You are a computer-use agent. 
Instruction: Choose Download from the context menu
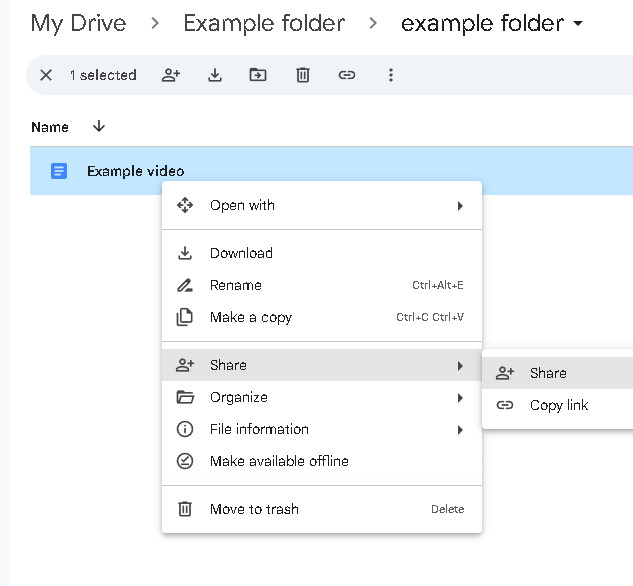click(241, 253)
